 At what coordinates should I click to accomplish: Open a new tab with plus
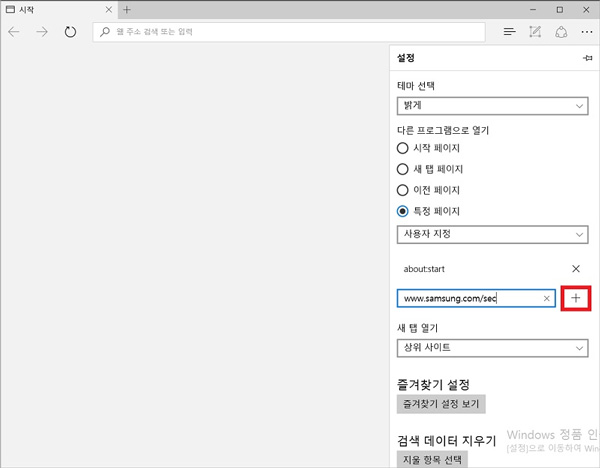(127, 10)
